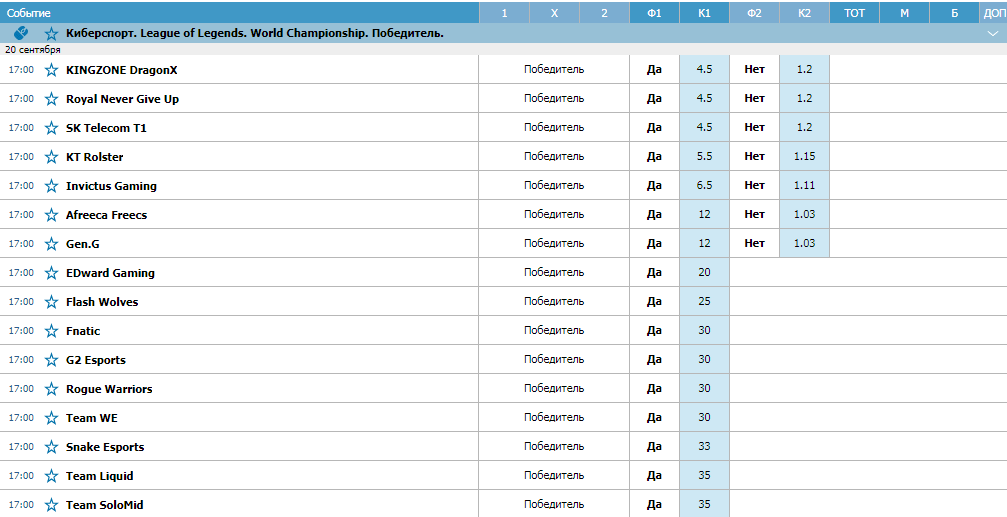
Task: Pick 1.03 odds for Gen.G
Action: 805,243
